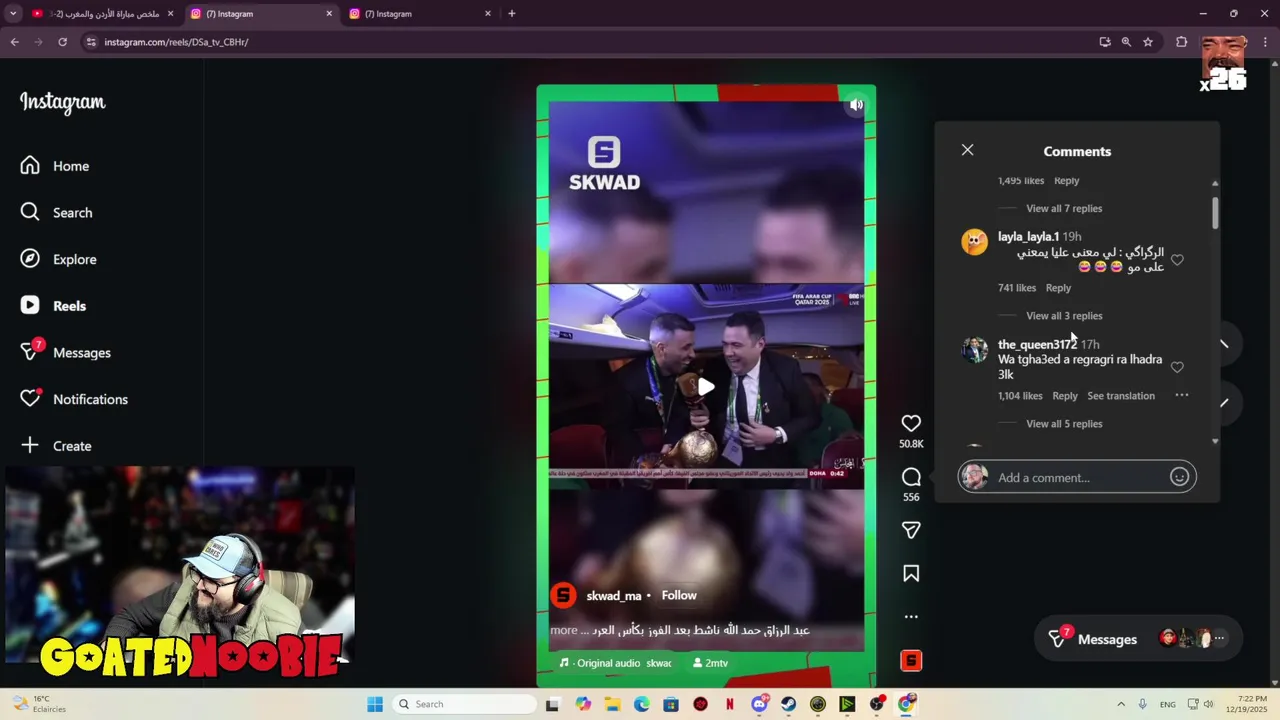Click the address bar URL

[176, 42]
